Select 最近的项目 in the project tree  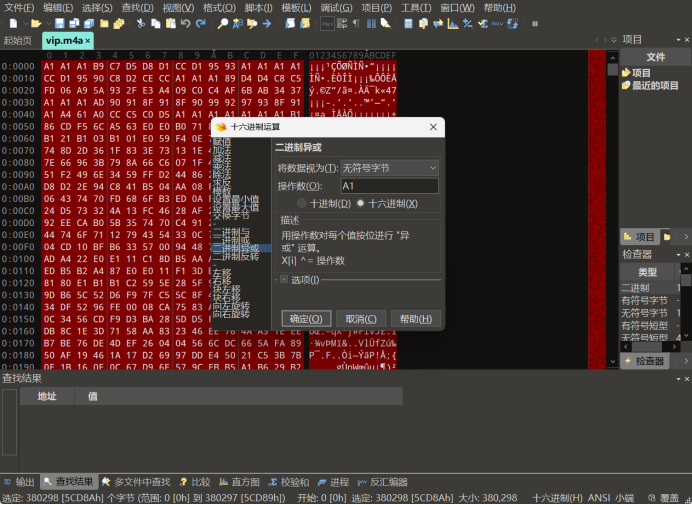click(x=651, y=86)
